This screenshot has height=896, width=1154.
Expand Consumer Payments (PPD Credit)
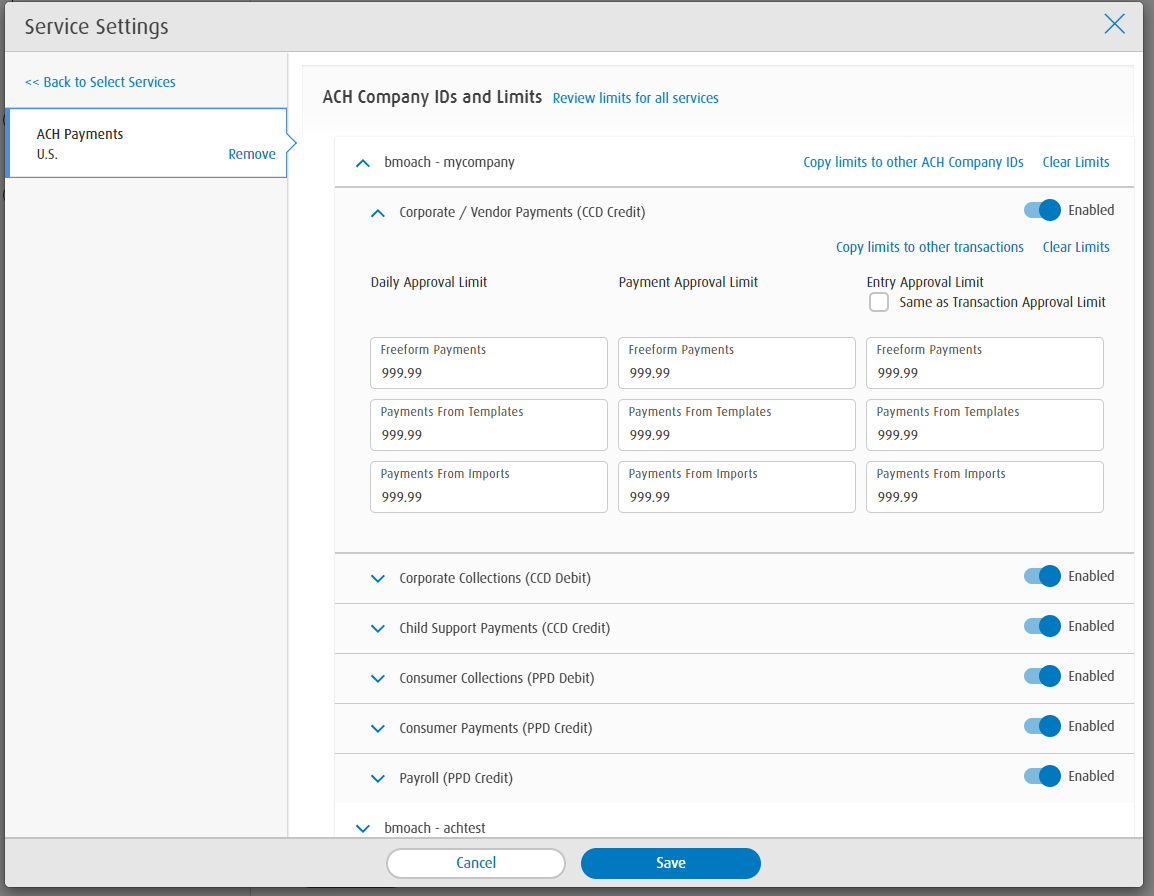[x=378, y=729]
